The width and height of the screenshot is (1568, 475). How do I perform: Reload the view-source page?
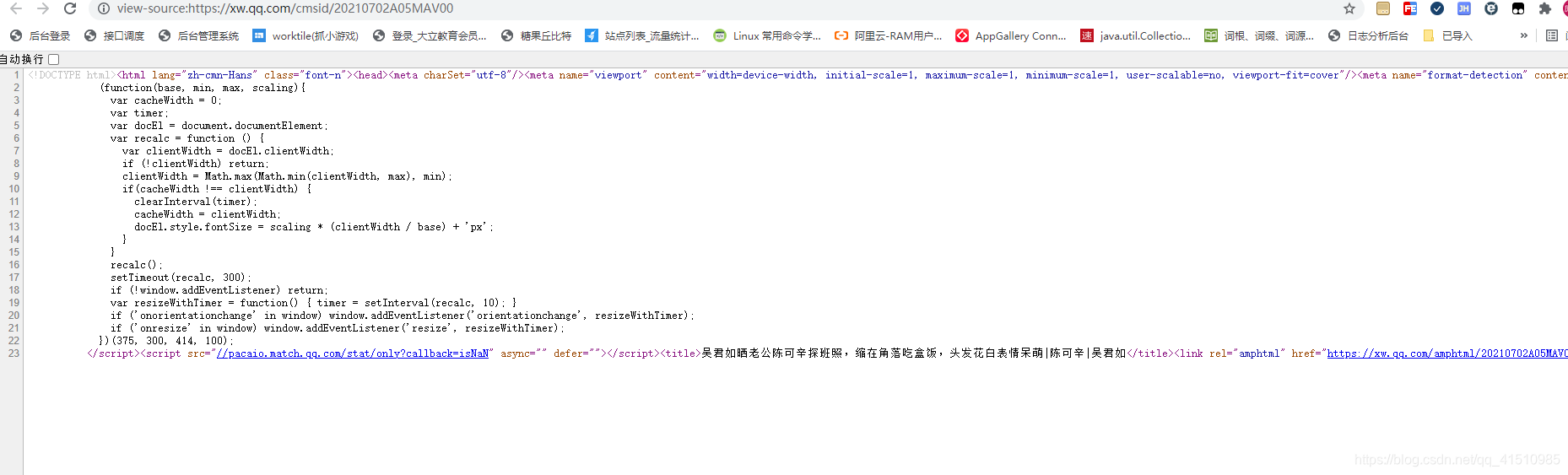pos(70,8)
